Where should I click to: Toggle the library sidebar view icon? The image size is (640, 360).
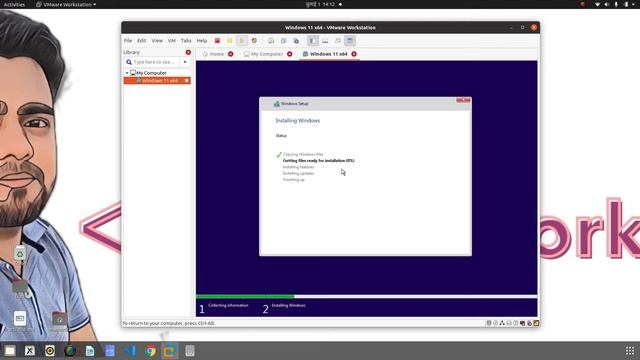tap(312, 41)
